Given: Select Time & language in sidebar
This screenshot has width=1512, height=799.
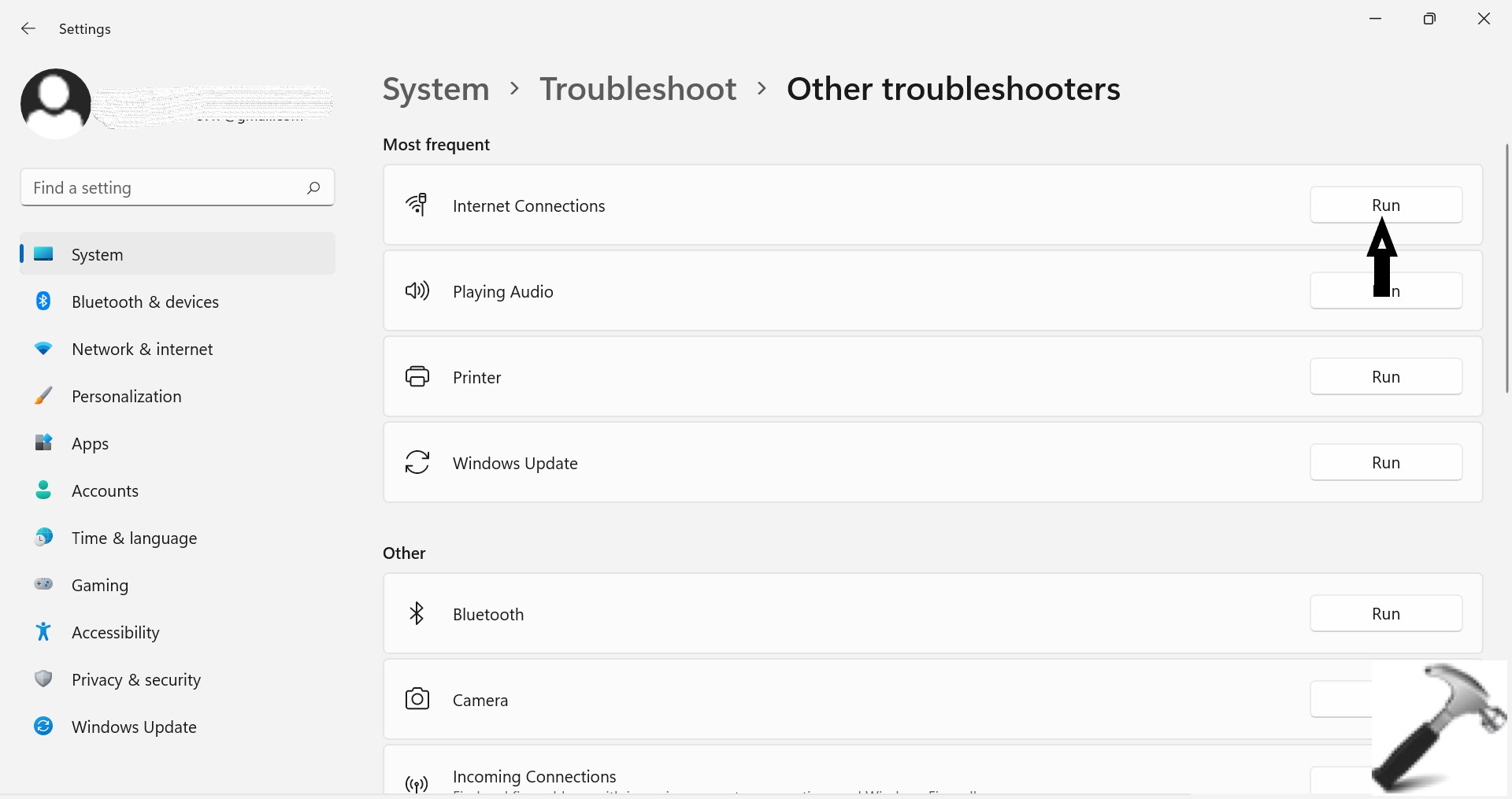Looking at the screenshot, I should 134,538.
